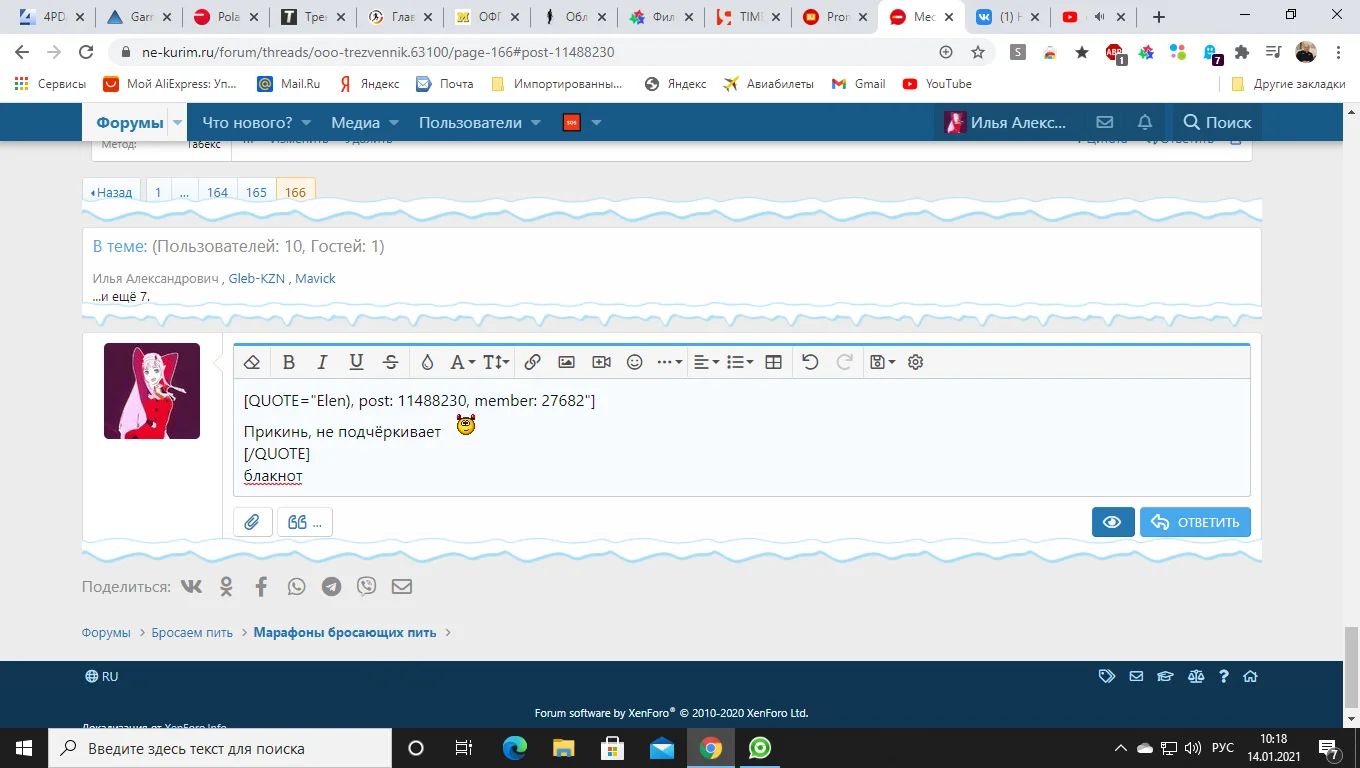This screenshot has width=1360, height=768.
Task: Bookmark this page with the star icon
Action: 978,52
